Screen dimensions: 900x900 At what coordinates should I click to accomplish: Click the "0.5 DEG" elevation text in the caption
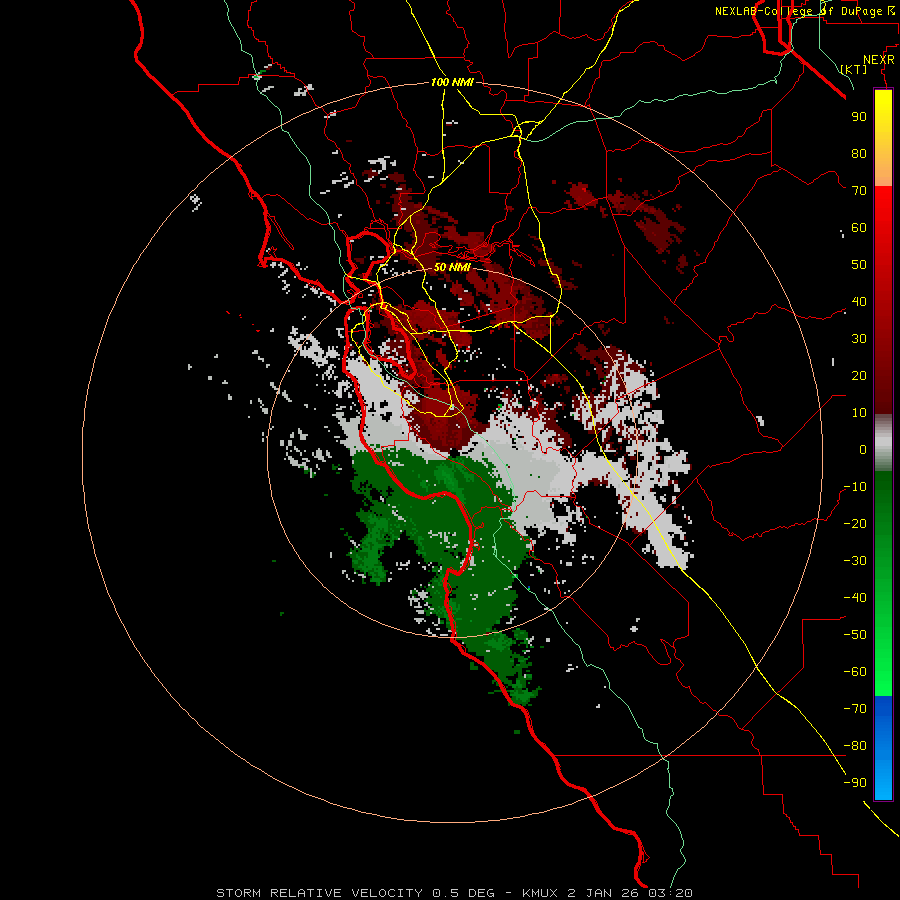463,893
